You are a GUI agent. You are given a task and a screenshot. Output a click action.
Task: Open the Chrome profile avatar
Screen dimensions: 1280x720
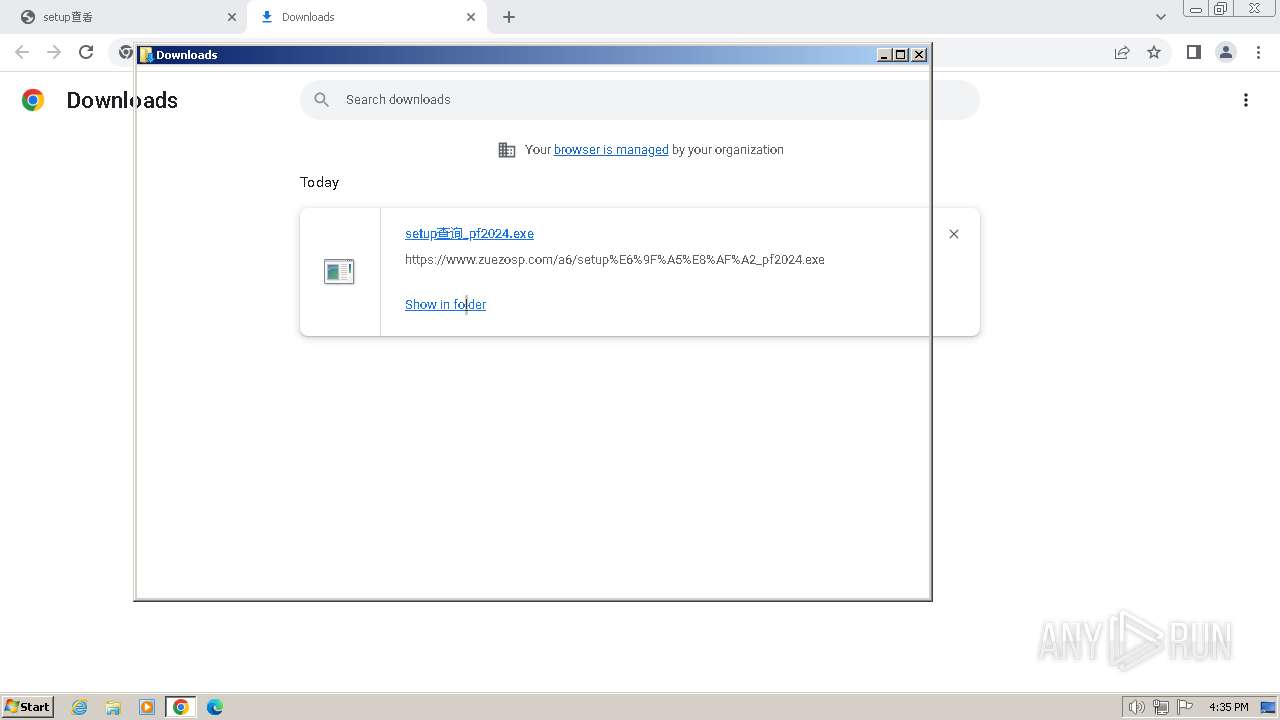coord(1226,52)
